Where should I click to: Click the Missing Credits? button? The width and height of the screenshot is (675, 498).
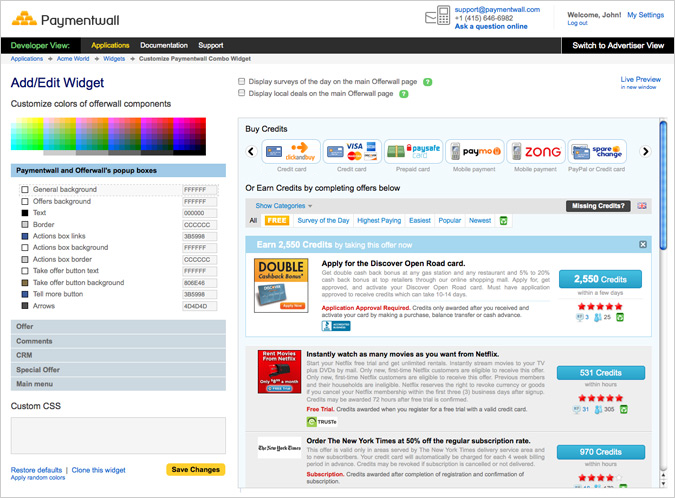click(598, 206)
